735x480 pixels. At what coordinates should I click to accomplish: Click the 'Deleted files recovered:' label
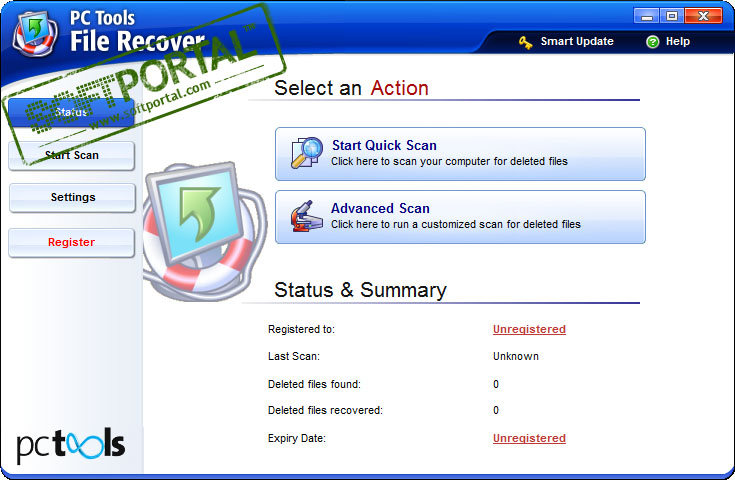point(325,410)
